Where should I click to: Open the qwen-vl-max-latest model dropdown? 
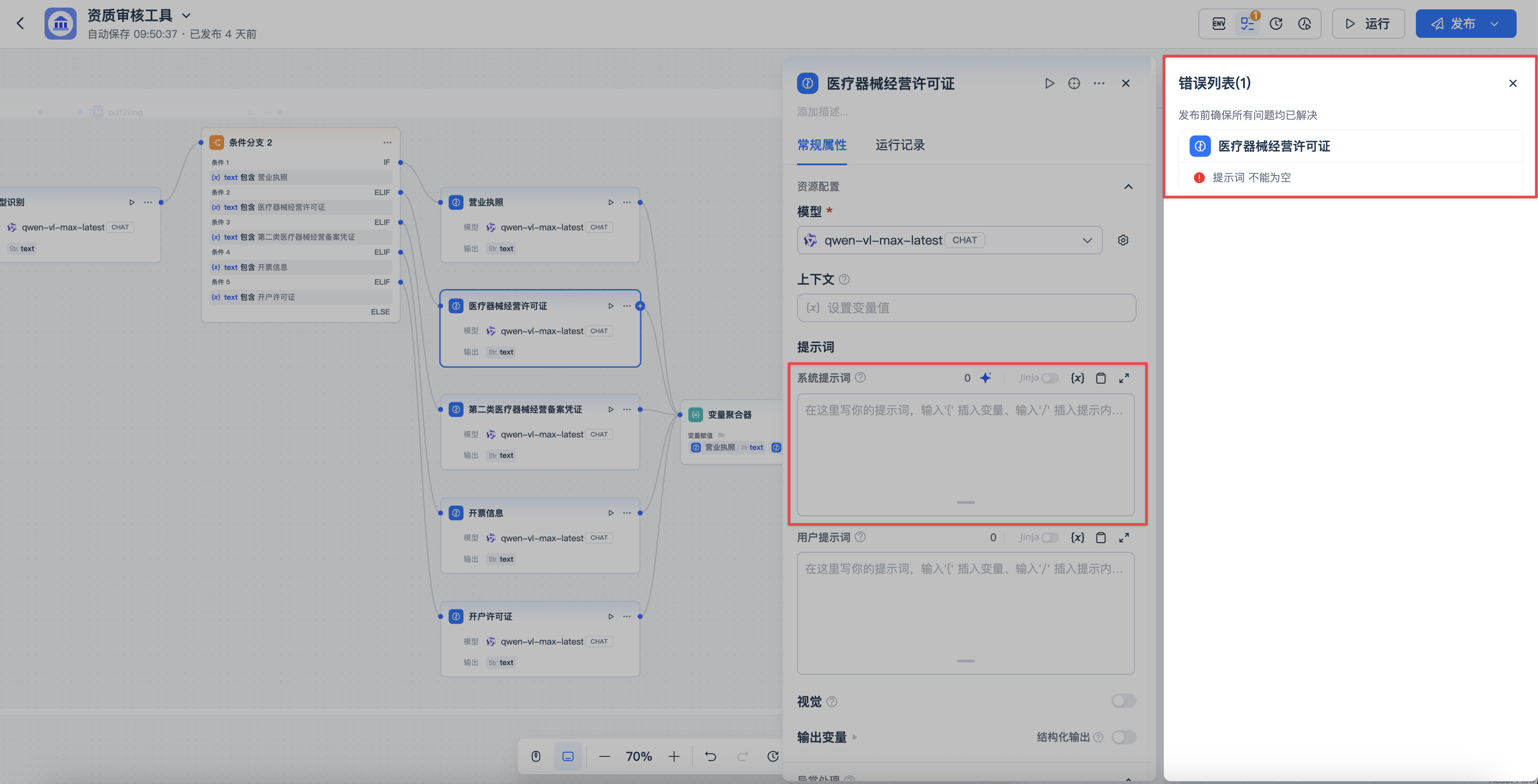pyautogui.click(x=949, y=240)
